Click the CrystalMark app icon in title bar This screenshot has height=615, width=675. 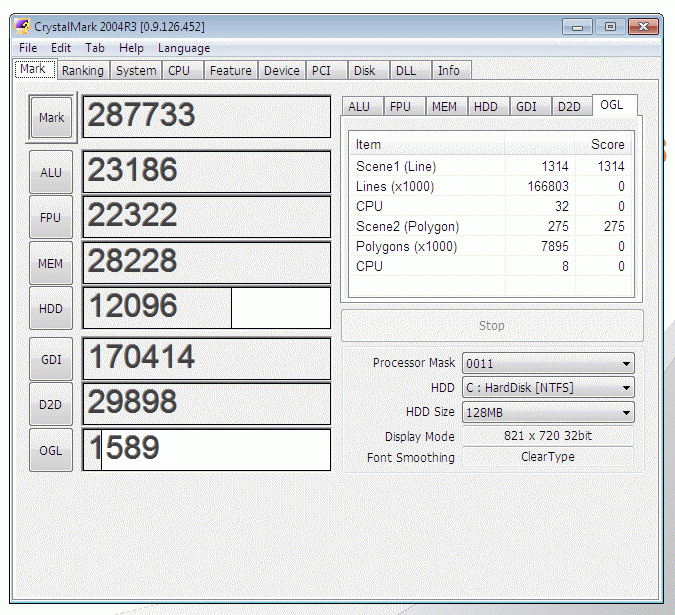point(22,26)
